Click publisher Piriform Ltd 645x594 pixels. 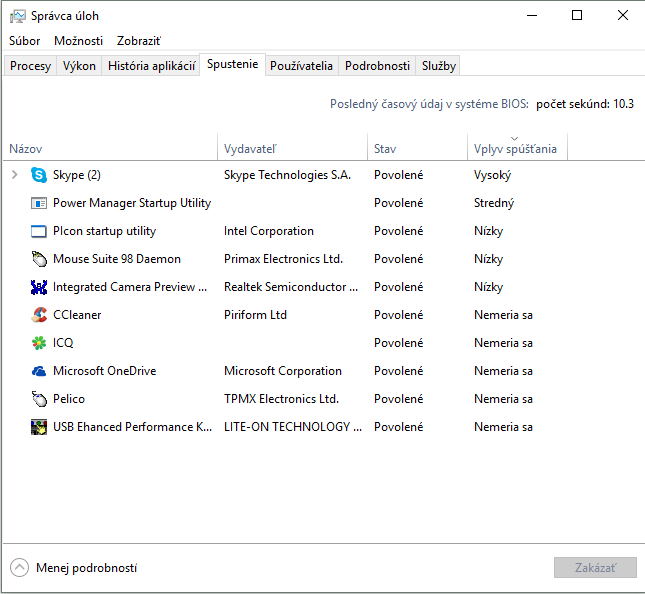255,315
